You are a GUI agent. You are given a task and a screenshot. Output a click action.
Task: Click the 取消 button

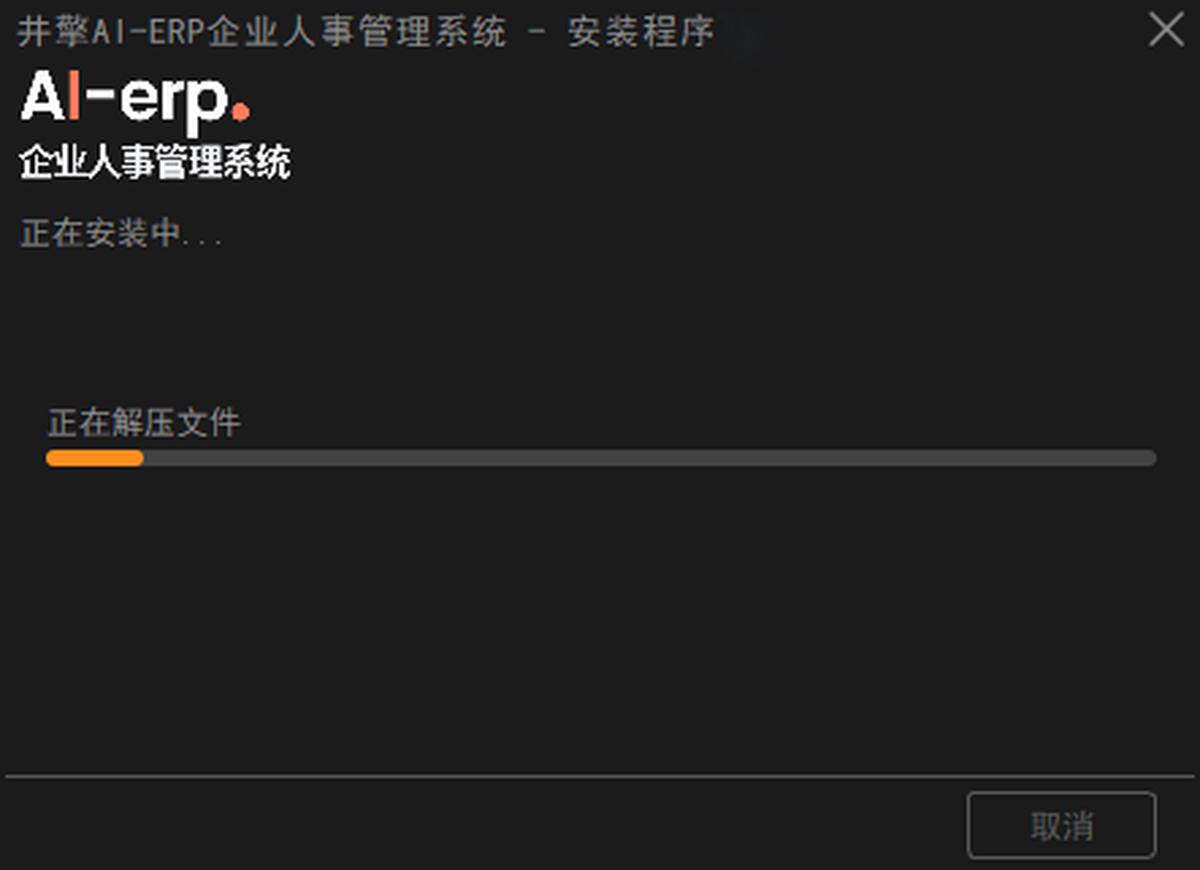(x=1062, y=826)
